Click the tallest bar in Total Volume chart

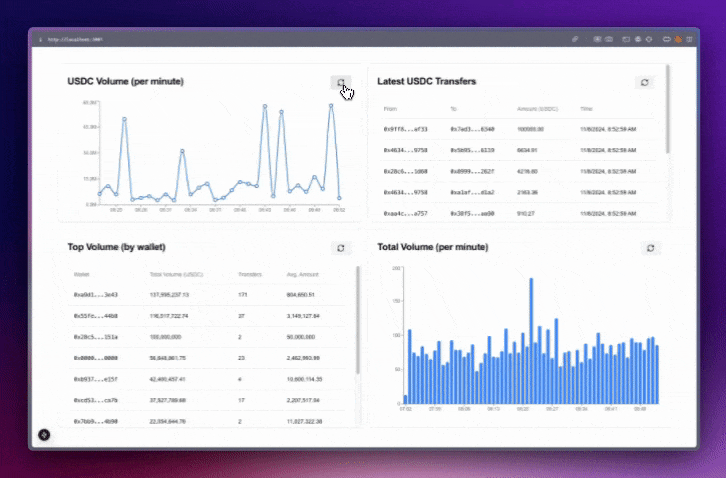[x=531, y=340]
